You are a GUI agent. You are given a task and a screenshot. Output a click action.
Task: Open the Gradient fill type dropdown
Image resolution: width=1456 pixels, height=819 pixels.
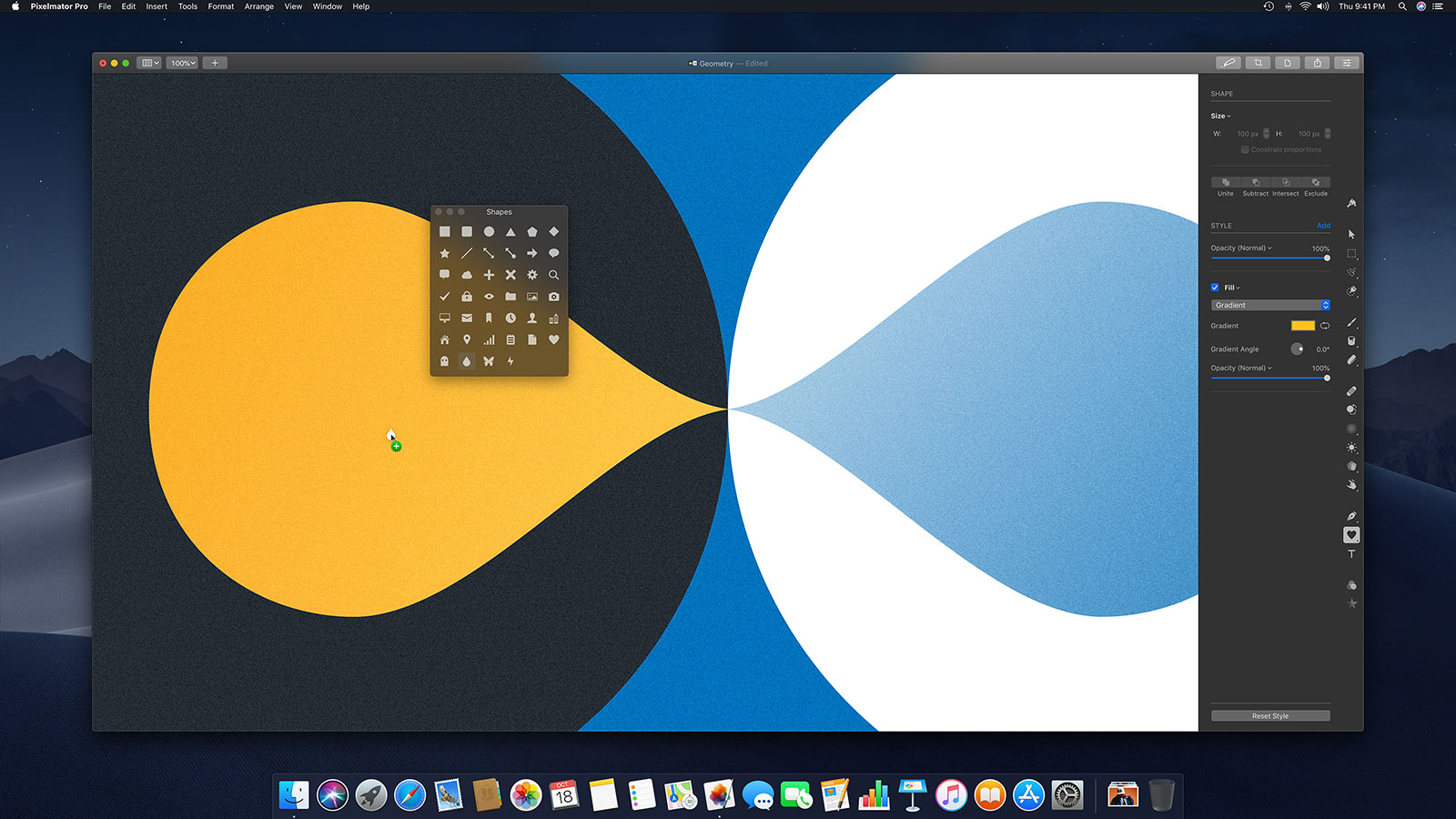pos(1270,305)
